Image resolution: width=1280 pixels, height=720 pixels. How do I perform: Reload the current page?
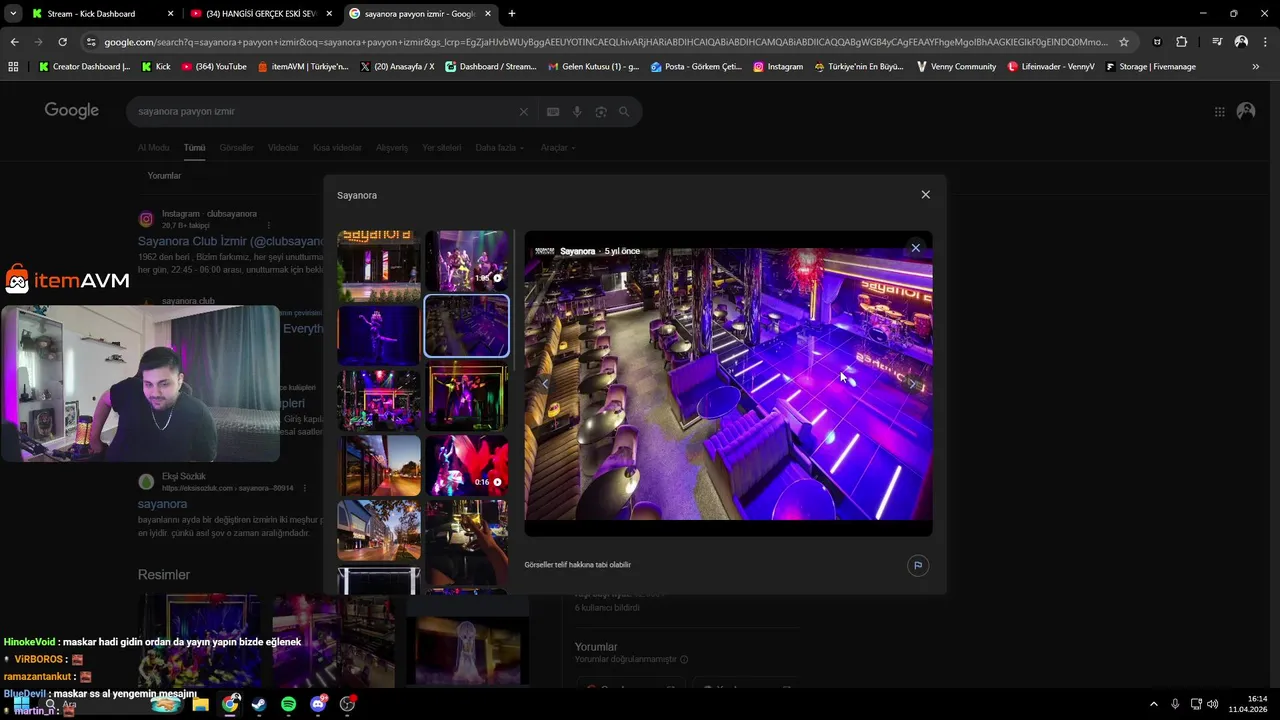point(62,42)
